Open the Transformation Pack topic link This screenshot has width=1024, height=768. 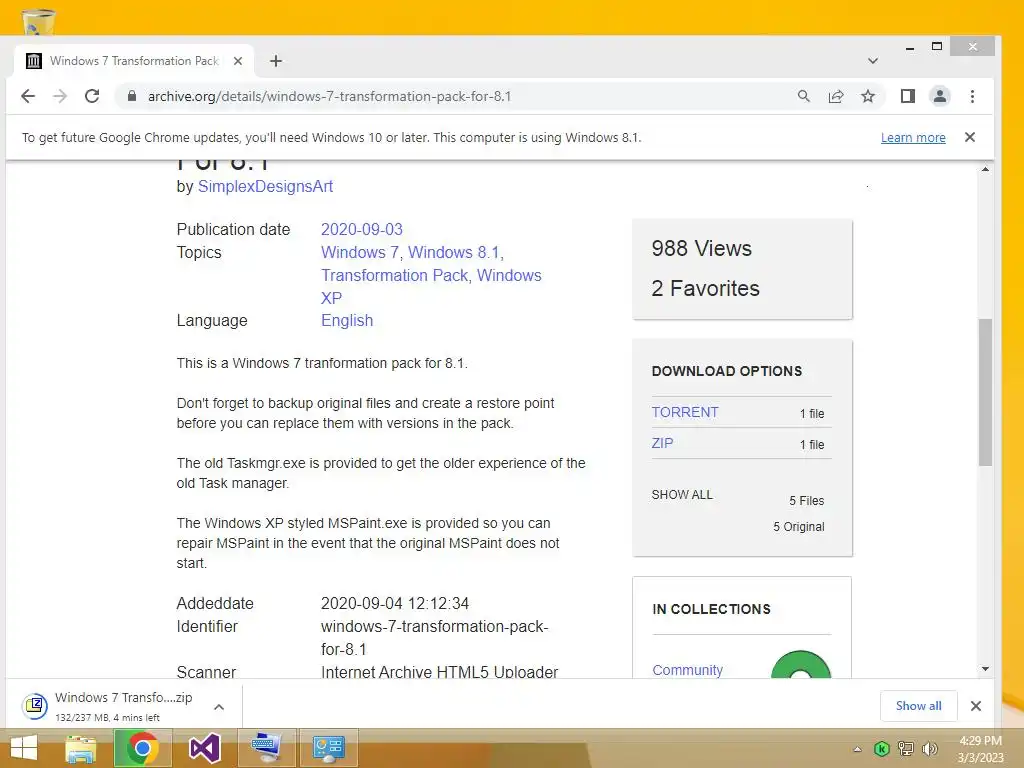(394, 275)
